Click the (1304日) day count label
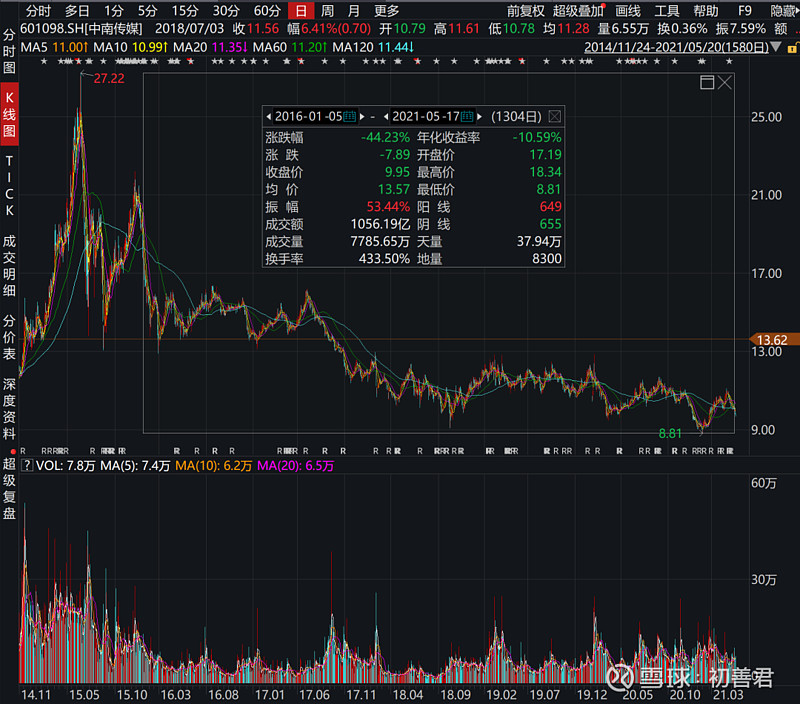 pyautogui.click(x=516, y=116)
